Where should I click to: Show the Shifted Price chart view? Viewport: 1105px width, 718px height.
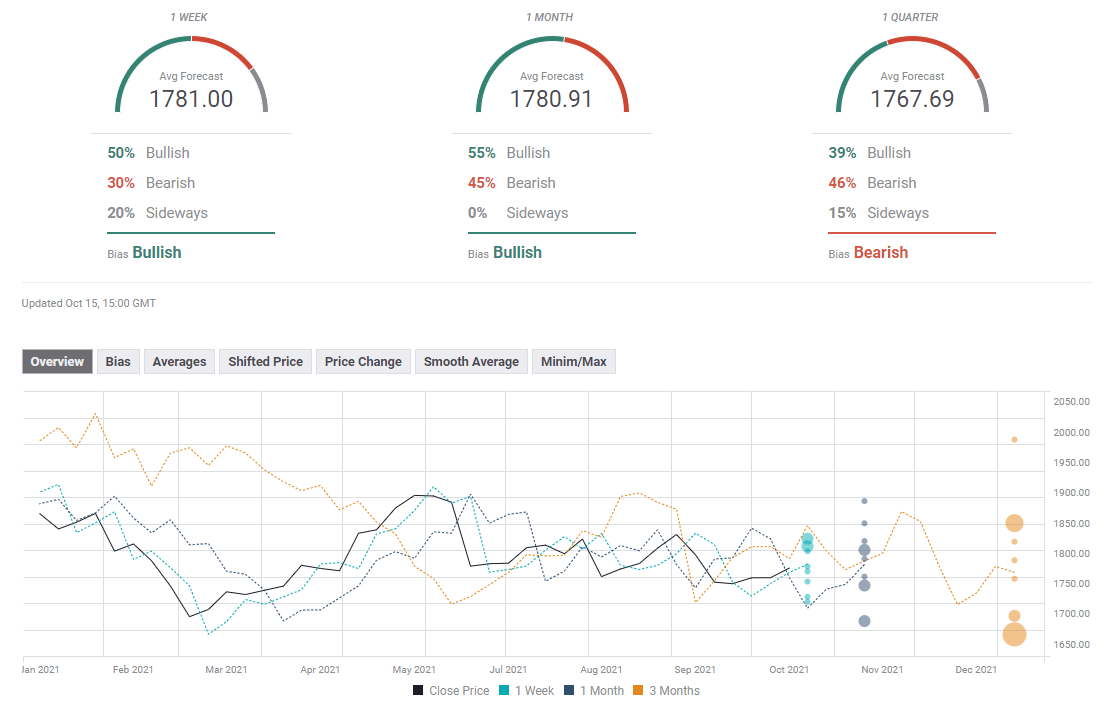[x=265, y=362]
